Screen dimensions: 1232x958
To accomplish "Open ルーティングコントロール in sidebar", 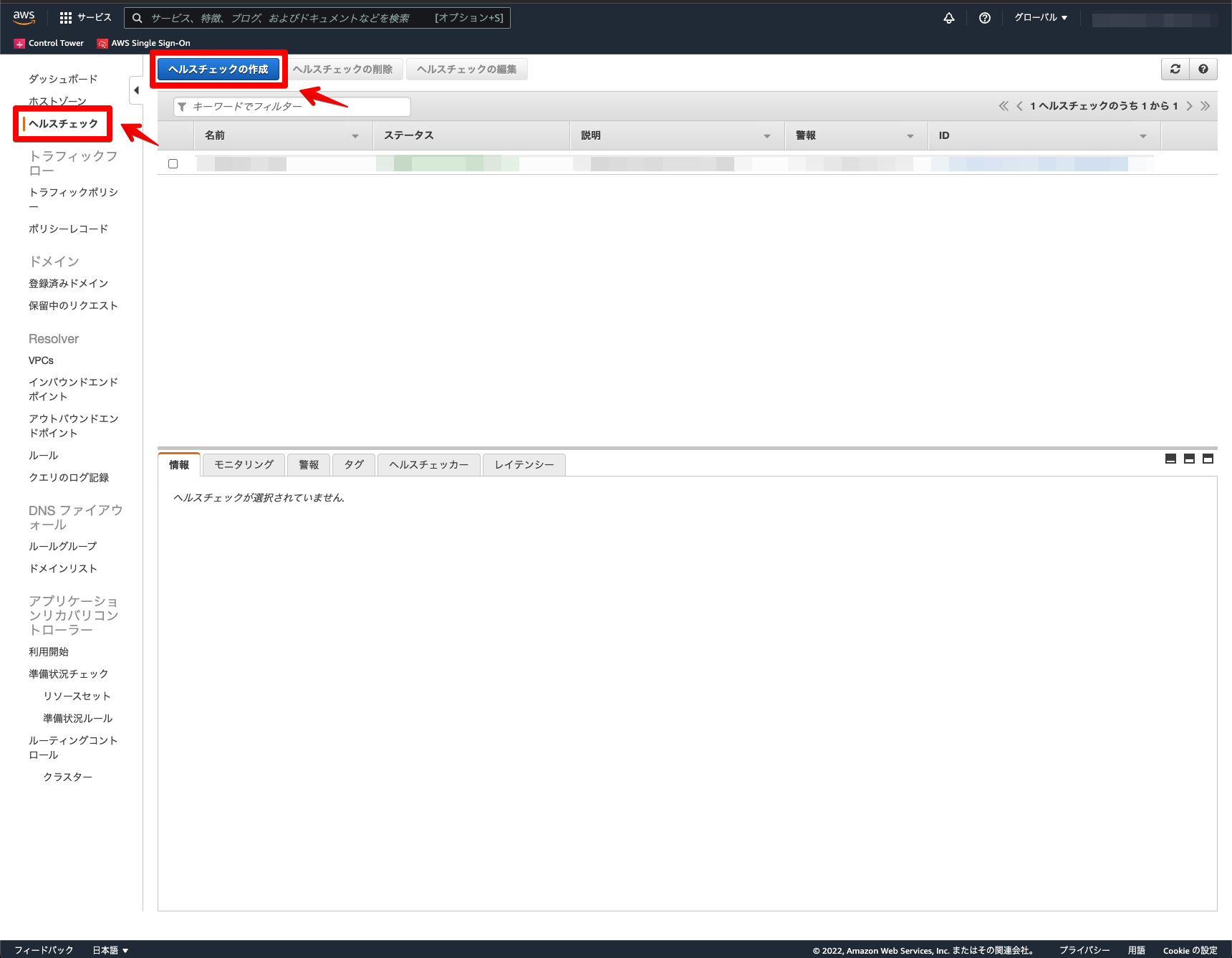I will [x=73, y=747].
